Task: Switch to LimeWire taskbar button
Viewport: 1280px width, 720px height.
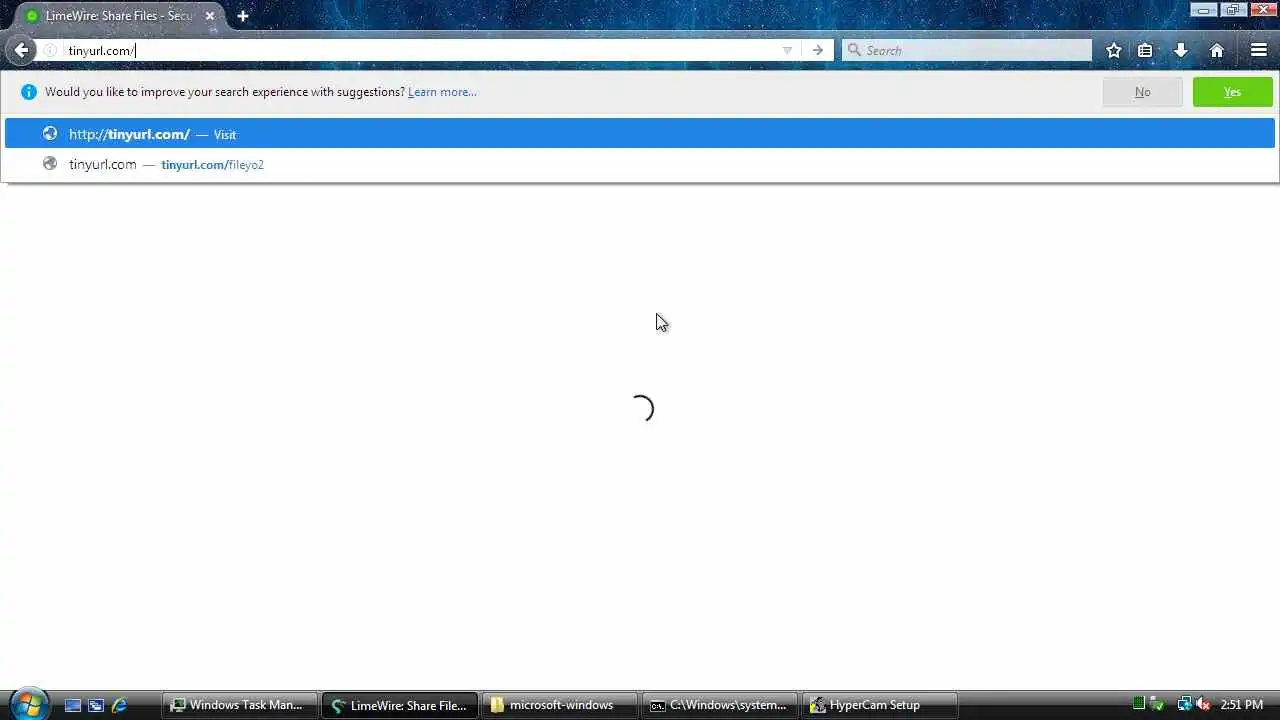Action: pos(400,705)
